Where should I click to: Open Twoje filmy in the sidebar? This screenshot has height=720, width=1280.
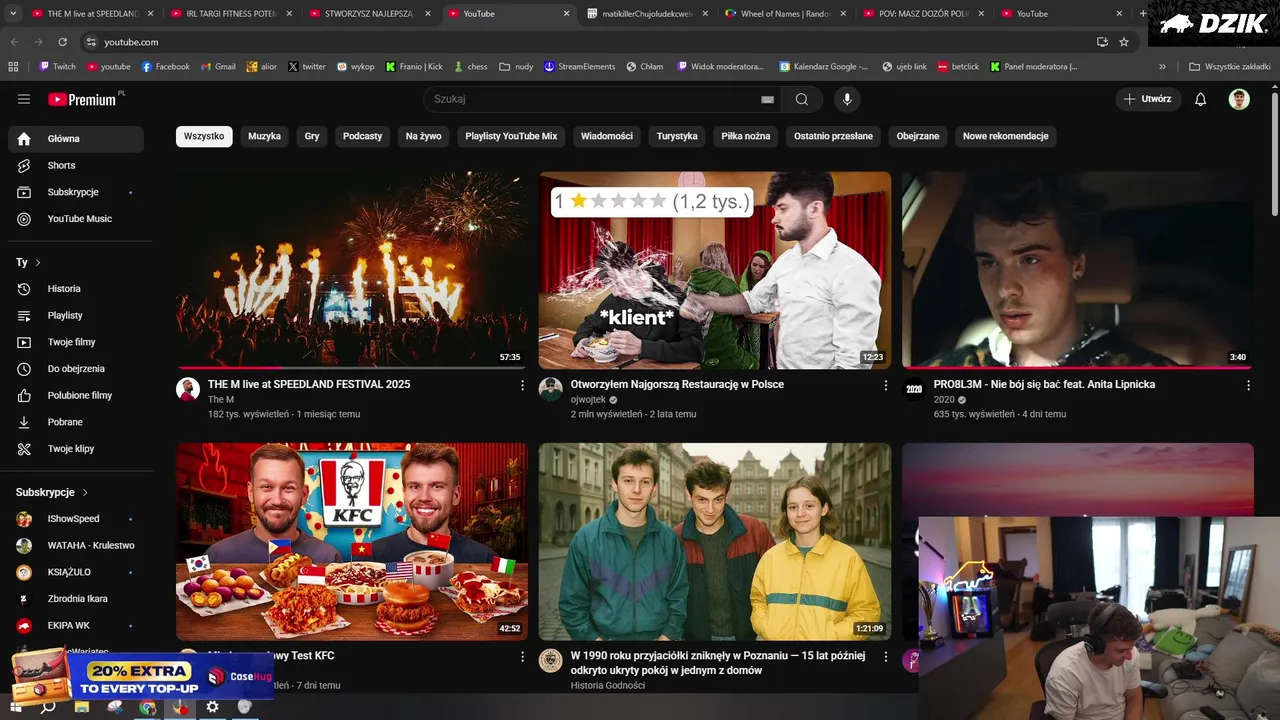click(x=76, y=342)
